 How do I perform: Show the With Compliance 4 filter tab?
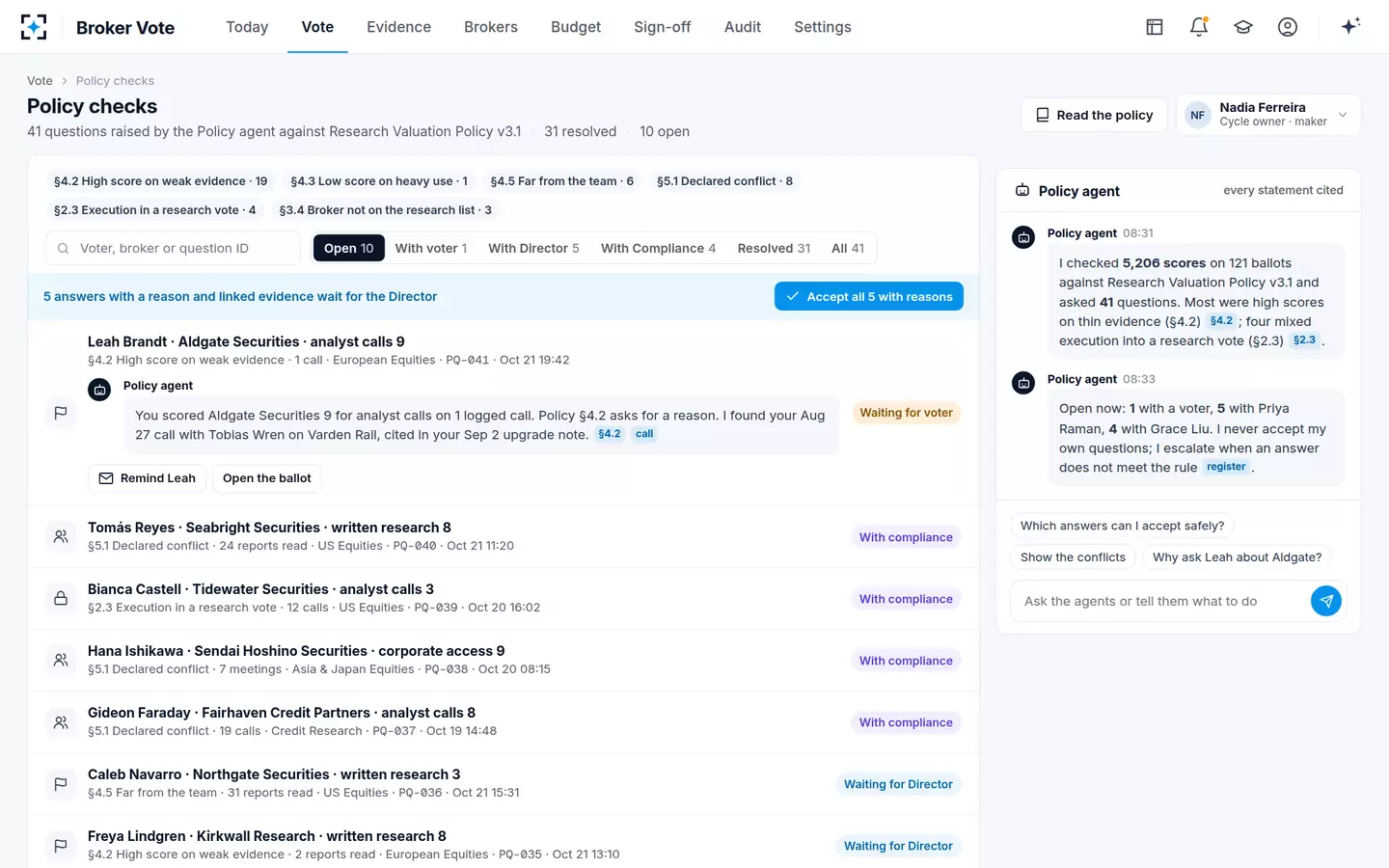[659, 248]
